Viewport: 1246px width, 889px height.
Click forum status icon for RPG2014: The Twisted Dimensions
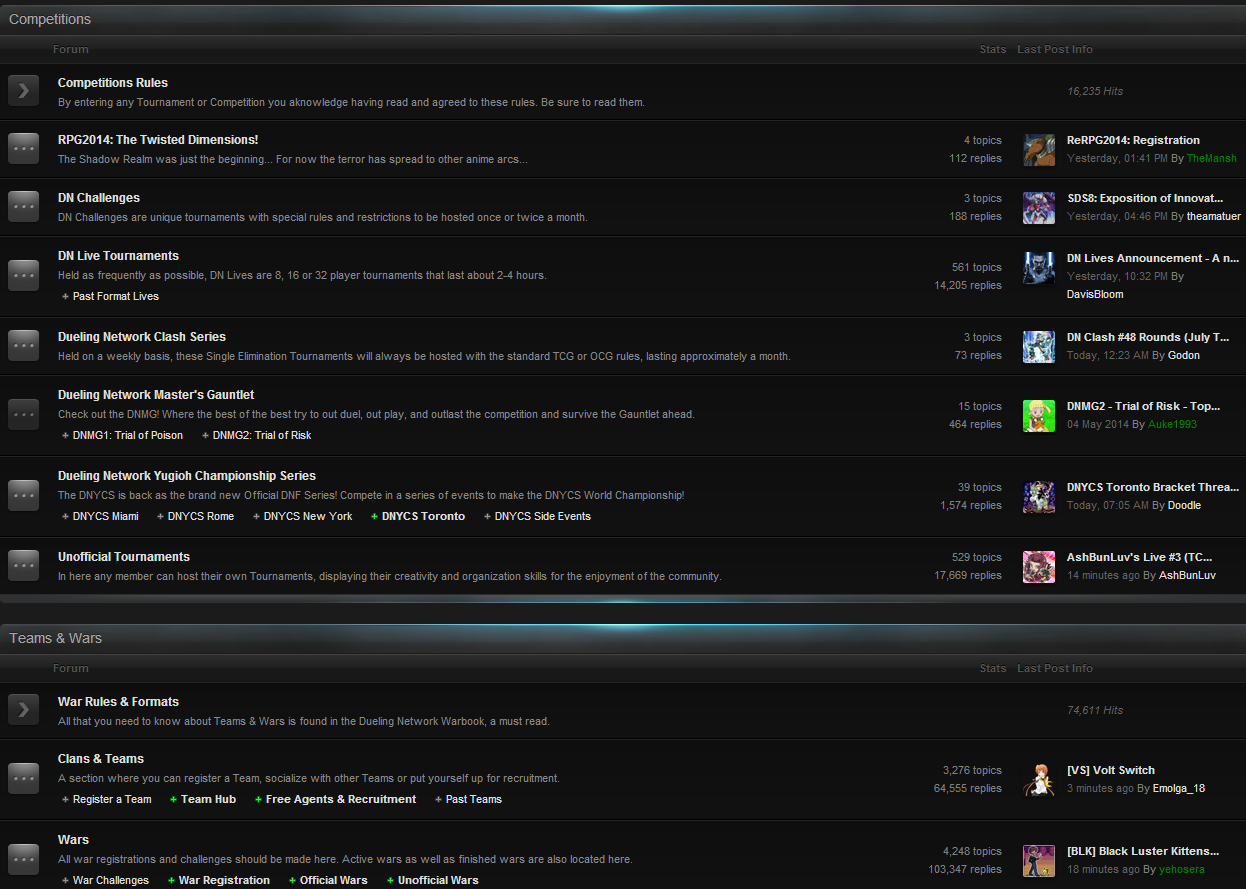point(23,148)
